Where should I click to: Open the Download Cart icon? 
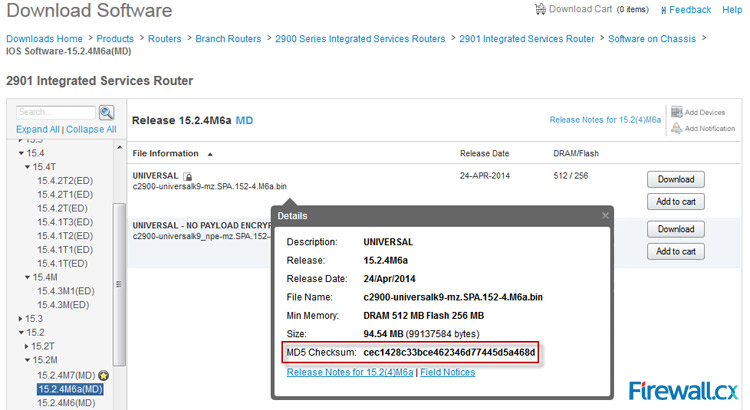(541, 9)
